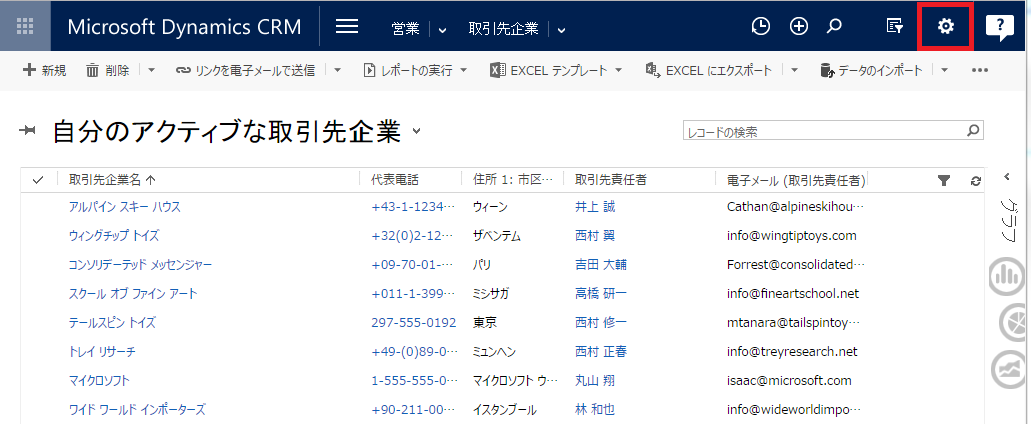Open contact 吉田 大輔
The height and width of the screenshot is (424, 1031).
click(x=601, y=264)
